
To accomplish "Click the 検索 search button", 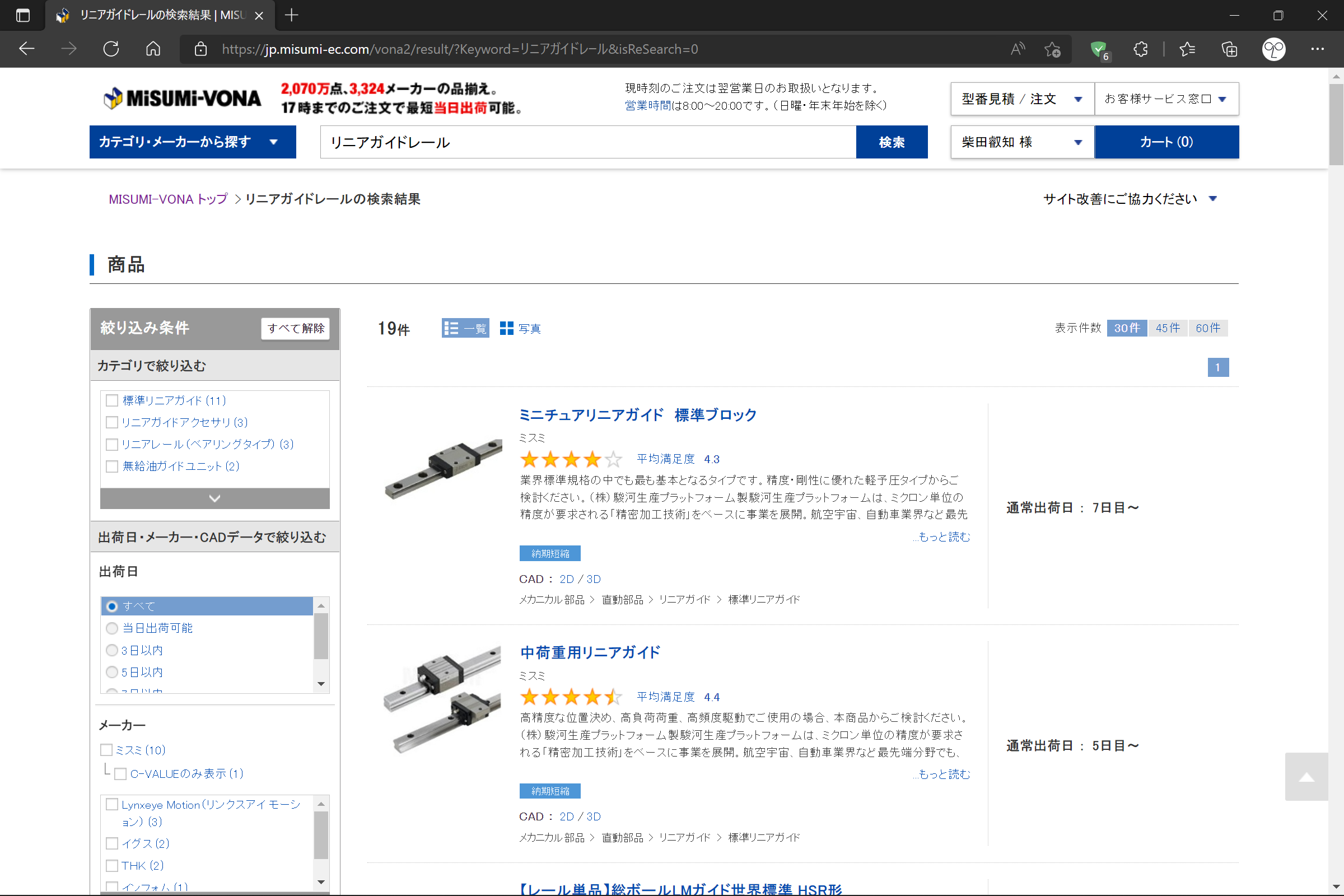I will pyautogui.click(x=892, y=142).
